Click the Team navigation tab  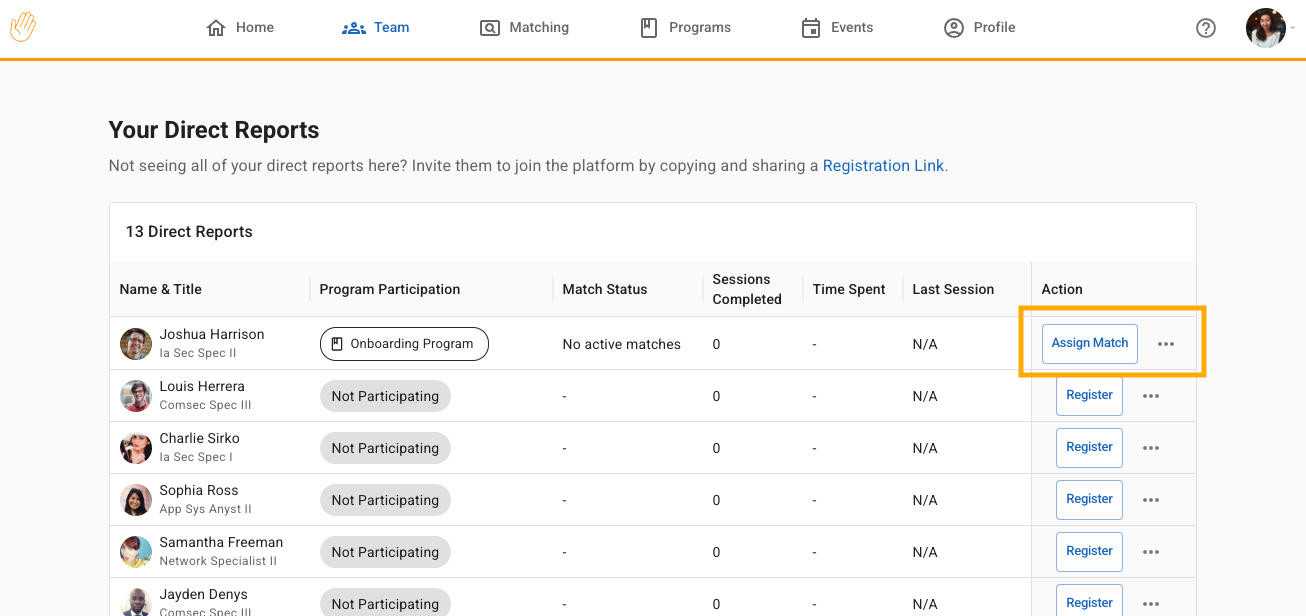(376, 28)
